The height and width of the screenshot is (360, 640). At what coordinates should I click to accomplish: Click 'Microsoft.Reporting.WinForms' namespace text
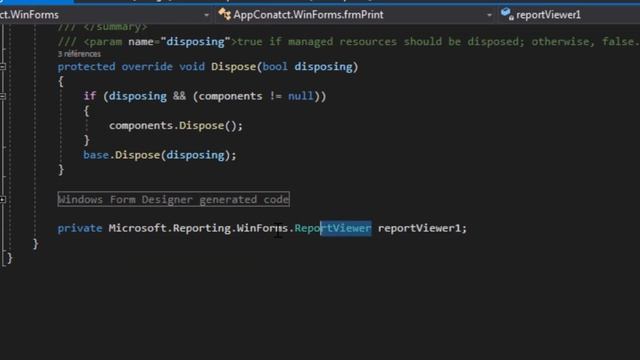(198, 228)
